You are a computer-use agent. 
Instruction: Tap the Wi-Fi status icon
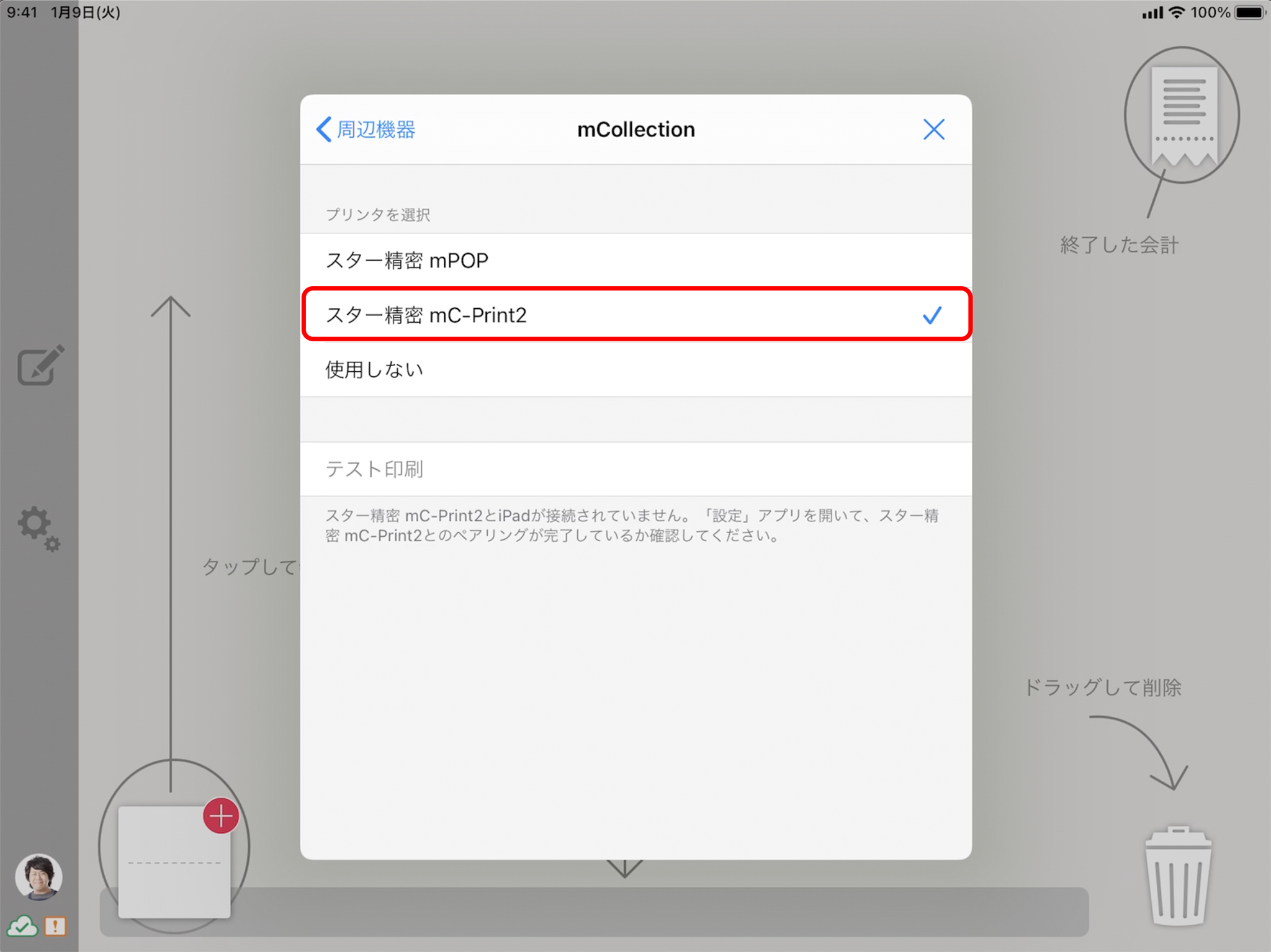pyautogui.click(x=1176, y=12)
